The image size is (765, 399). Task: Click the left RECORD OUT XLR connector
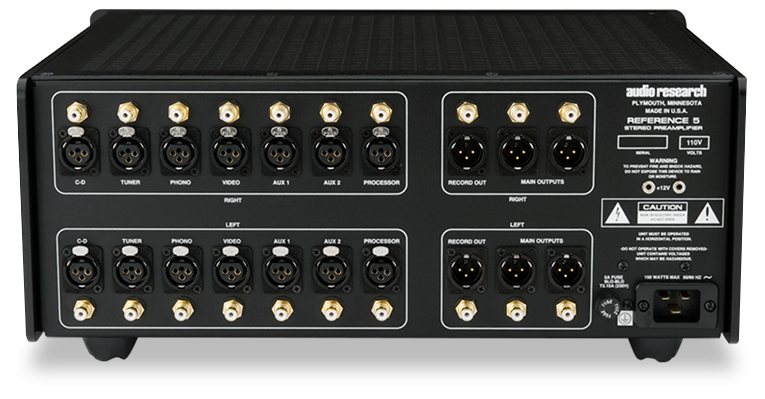pyautogui.click(x=466, y=271)
